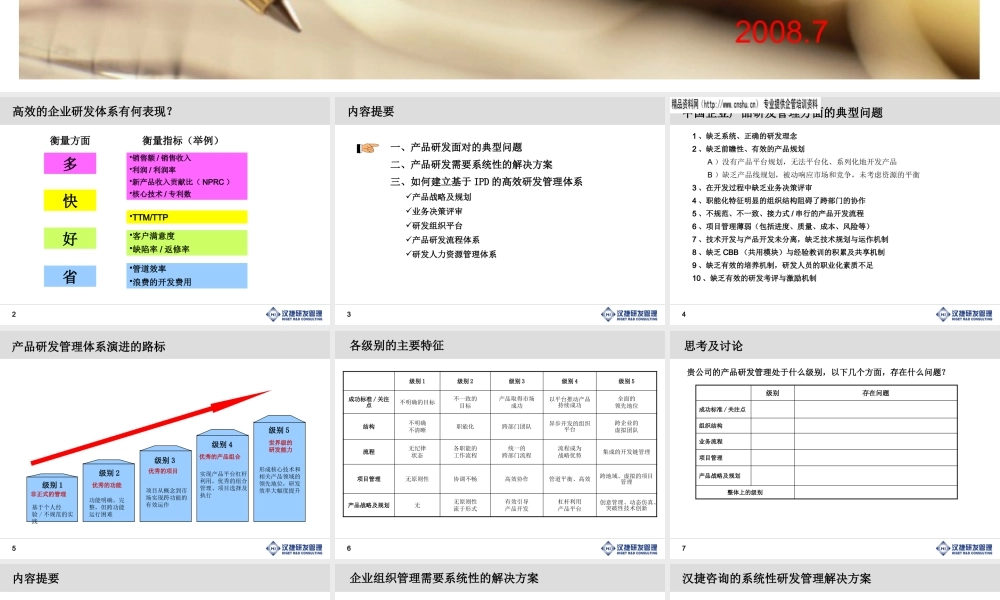This screenshot has width=1000, height=600.
Task: Select the magenta 多 box
Action: coord(70,164)
